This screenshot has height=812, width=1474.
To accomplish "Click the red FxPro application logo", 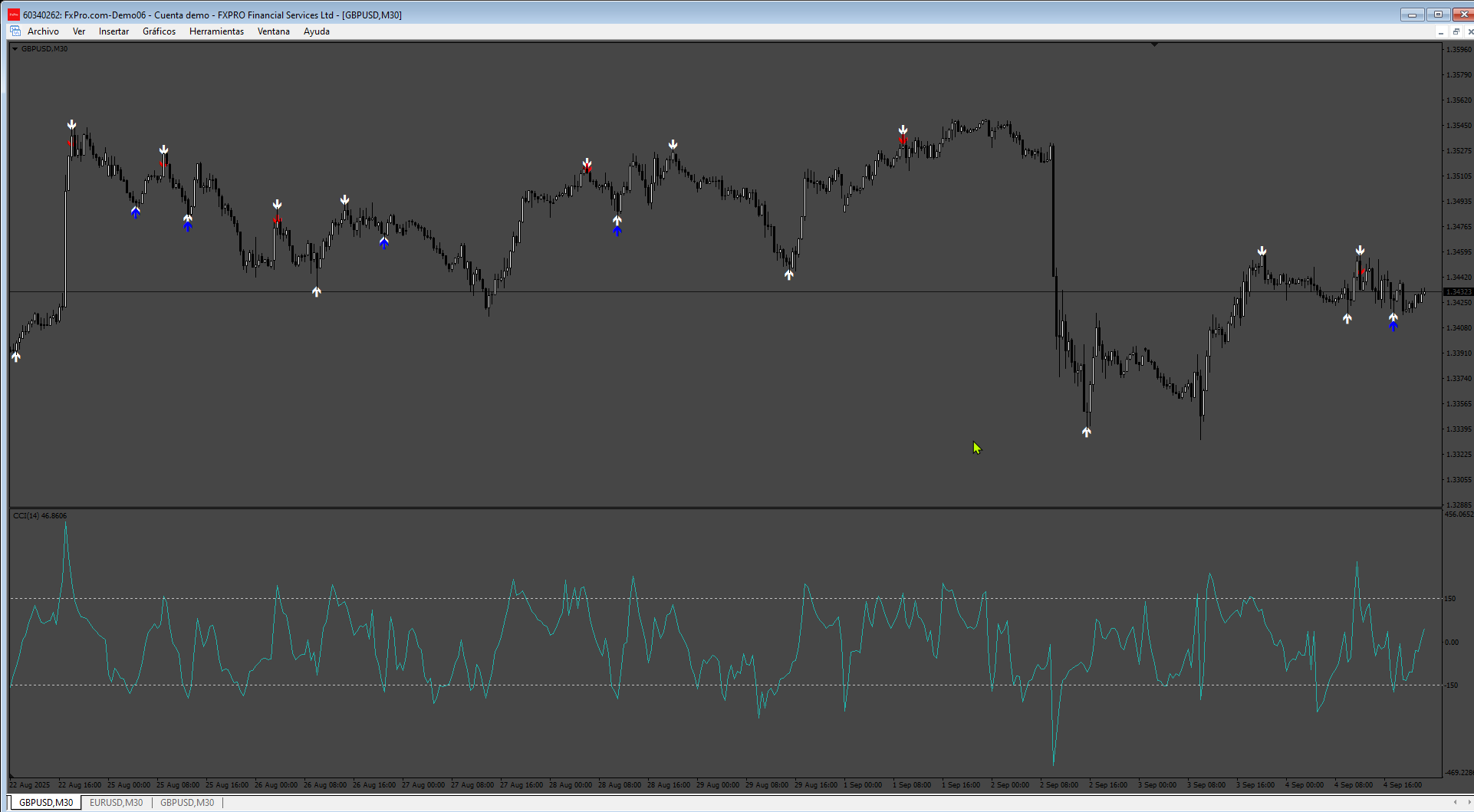I will point(14,15).
